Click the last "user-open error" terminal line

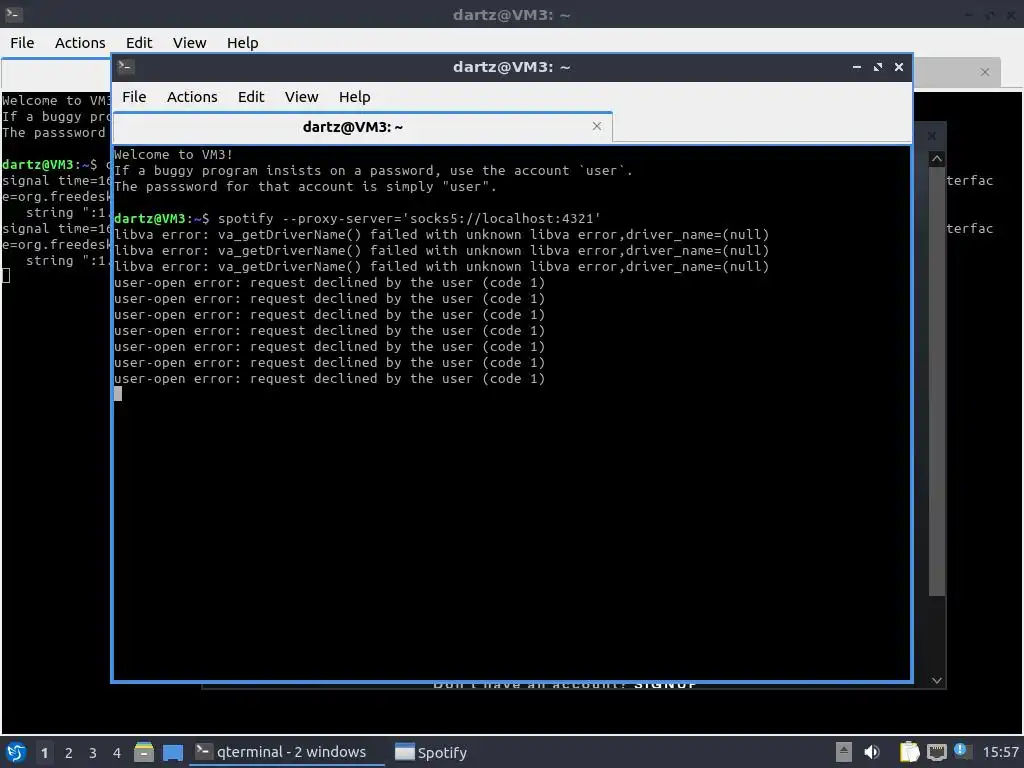(x=329, y=379)
